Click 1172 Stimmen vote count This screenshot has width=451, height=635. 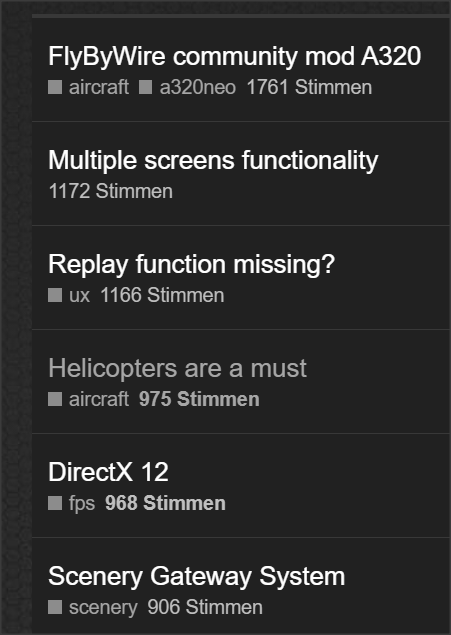pos(111,191)
